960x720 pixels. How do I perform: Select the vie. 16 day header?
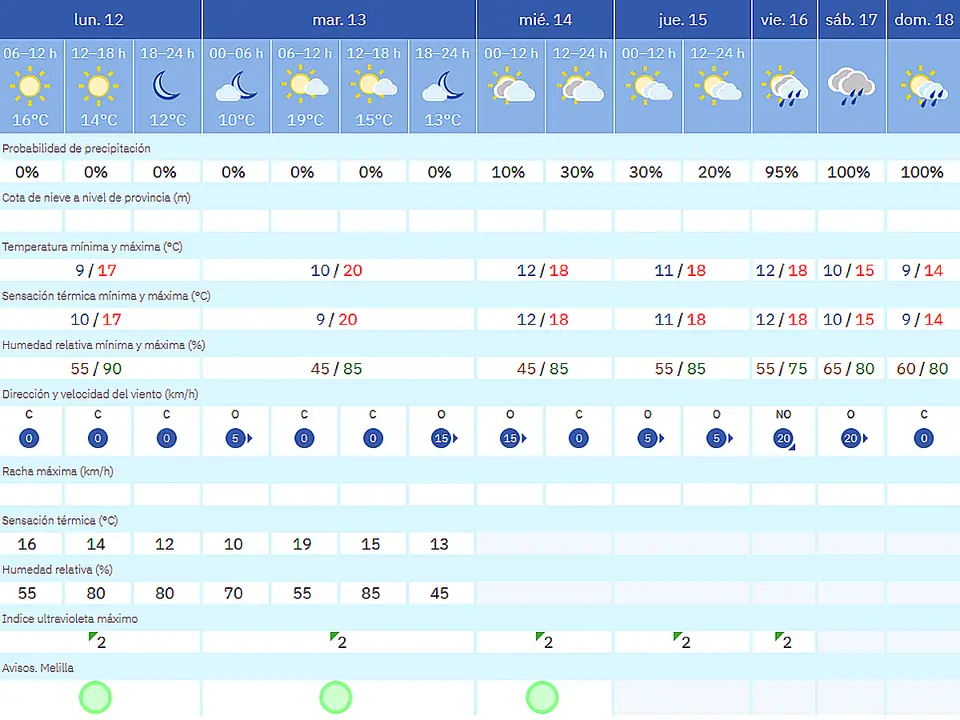pyautogui.click(x=784, y=20)
